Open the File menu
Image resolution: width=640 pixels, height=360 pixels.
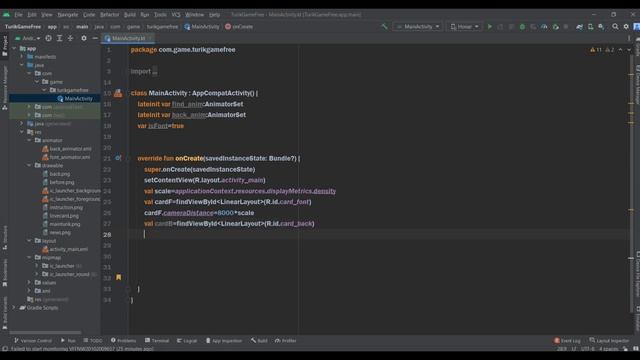point(18,15)
